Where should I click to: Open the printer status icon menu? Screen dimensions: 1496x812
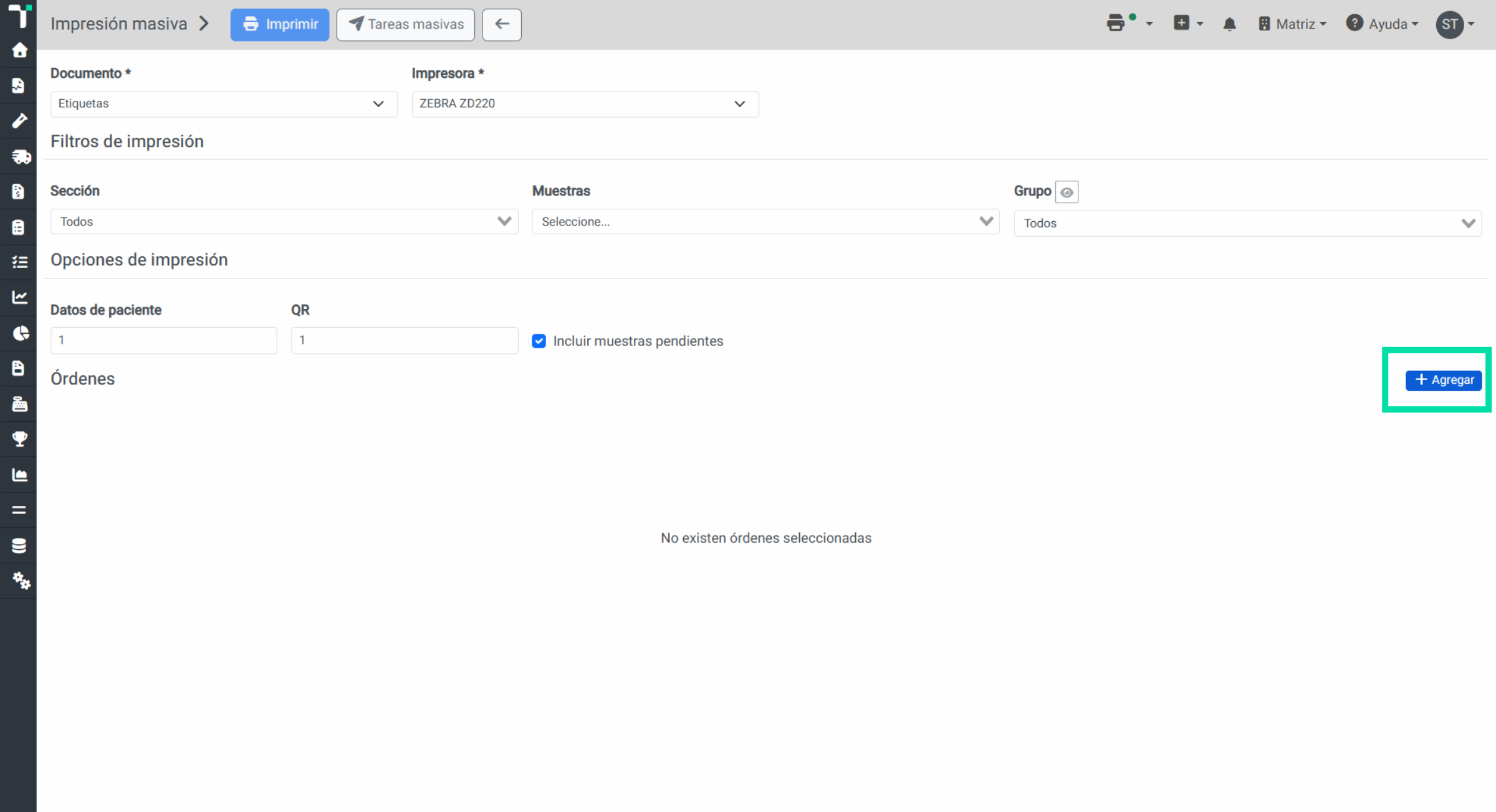tap(1129, 24)
